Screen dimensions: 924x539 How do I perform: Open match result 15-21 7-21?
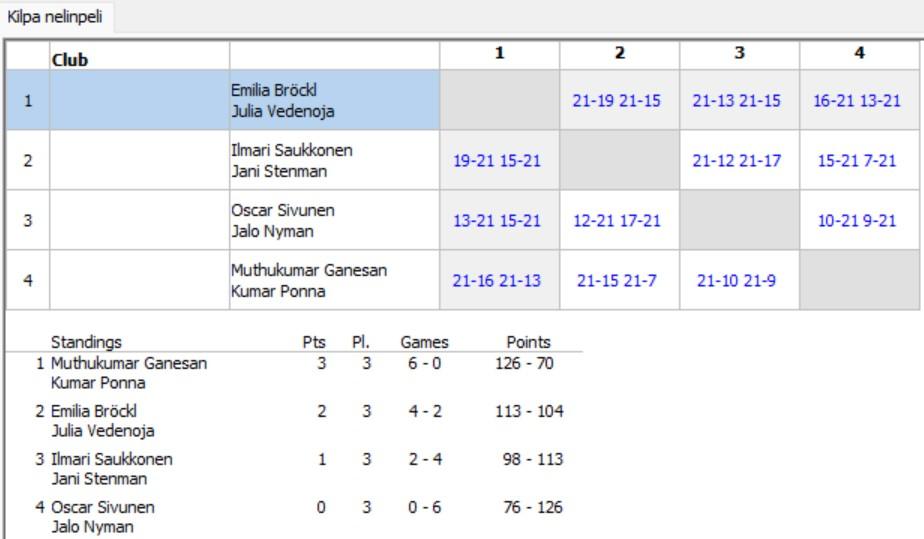click(857, 160)
